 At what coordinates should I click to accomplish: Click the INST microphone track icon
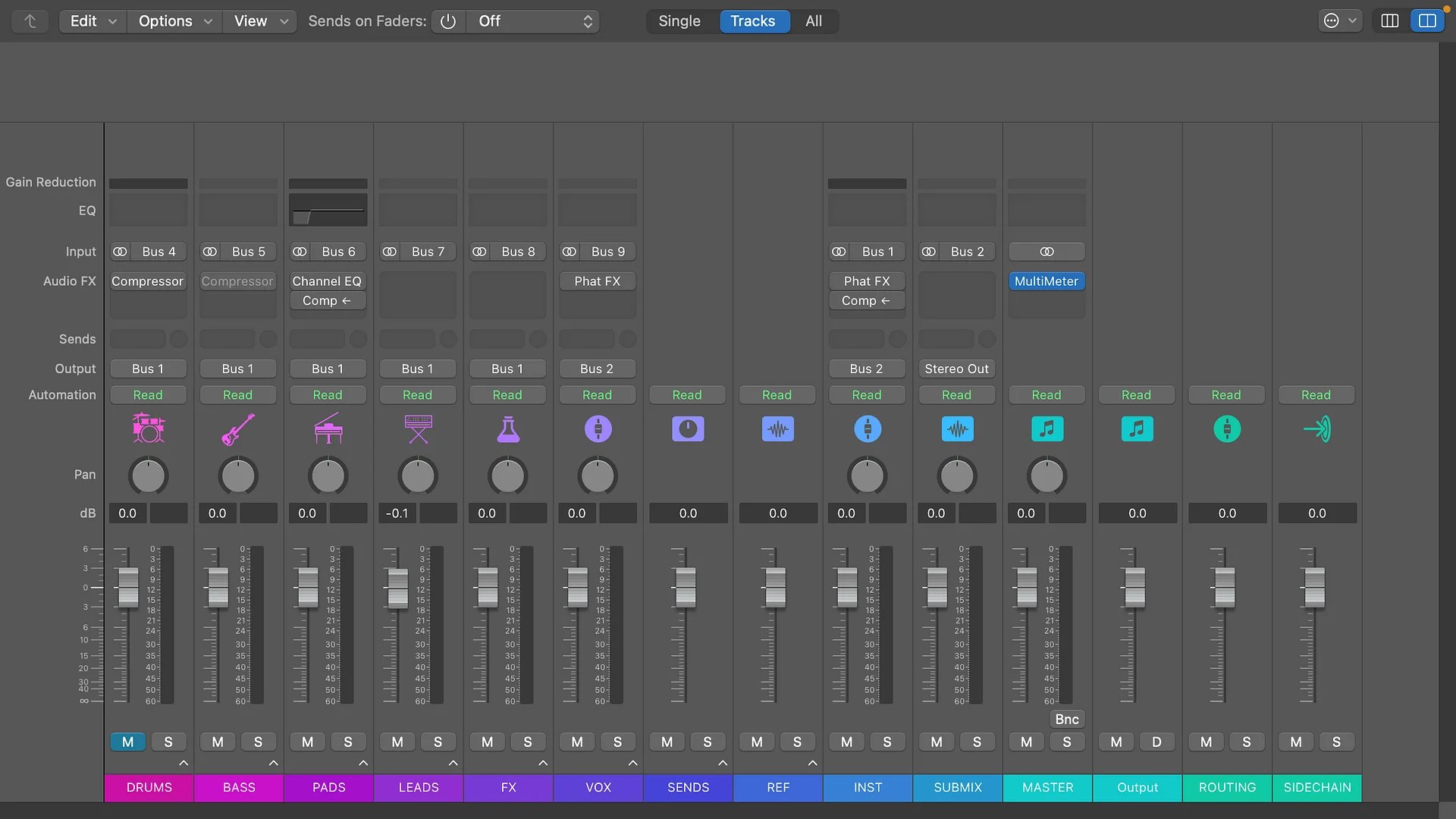[x=868, y=429]
